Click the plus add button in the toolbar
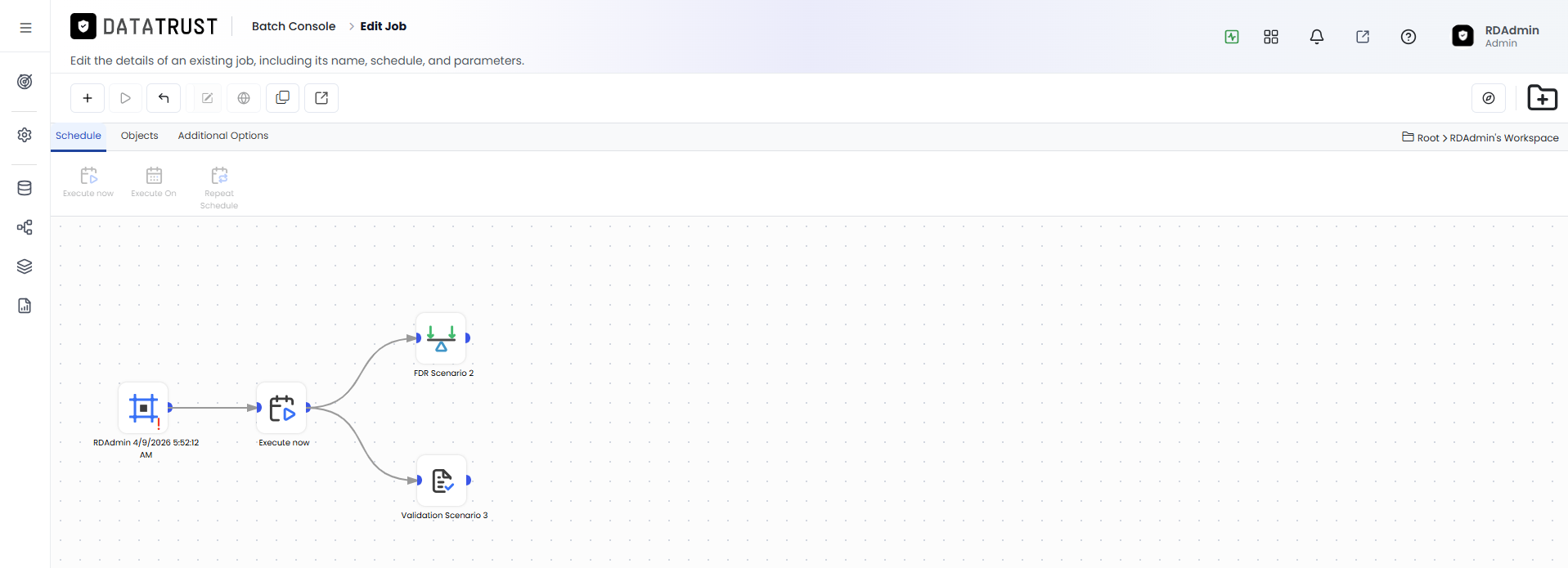The image size is (1568, 568). [x=88, y=98]
